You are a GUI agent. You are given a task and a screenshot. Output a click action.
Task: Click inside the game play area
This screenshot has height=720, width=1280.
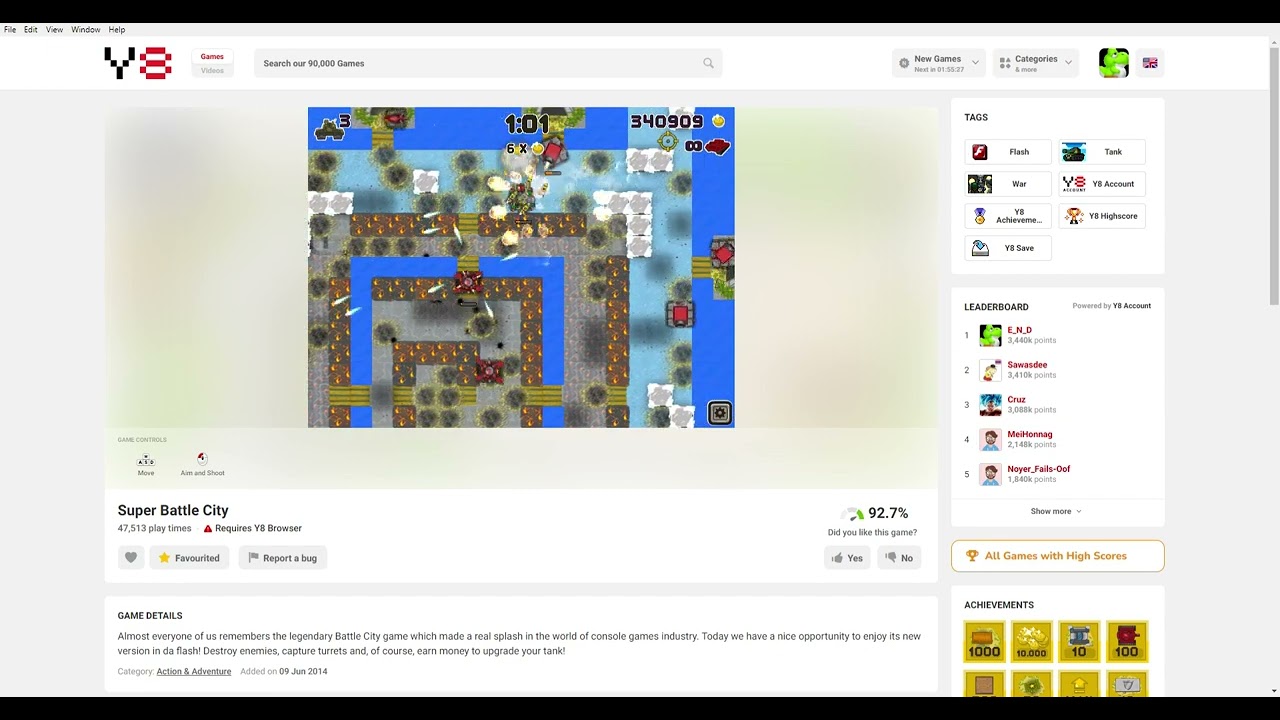click(521, 267)
